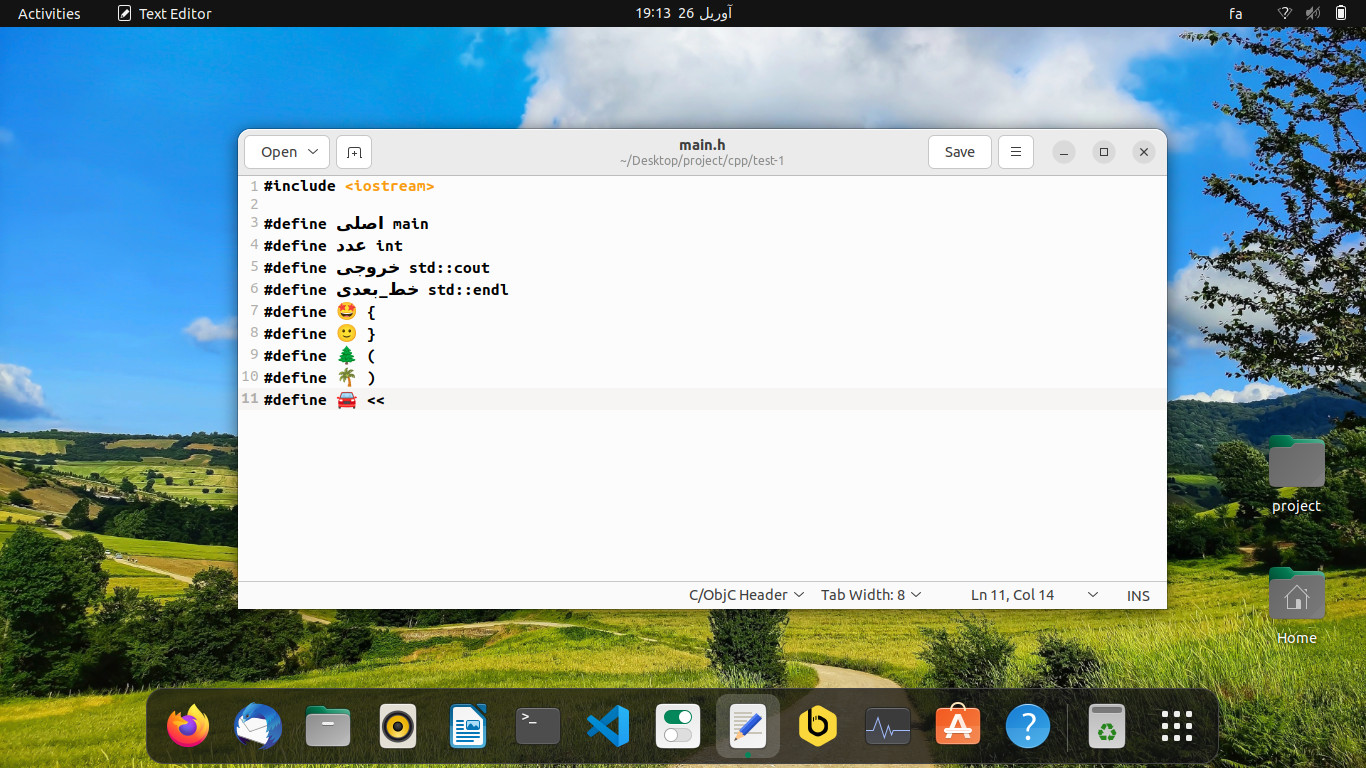This screenshot has width=1366, height=768.
Task: Open Thunderbird mail from the dock
Action: tap(258, 726)
